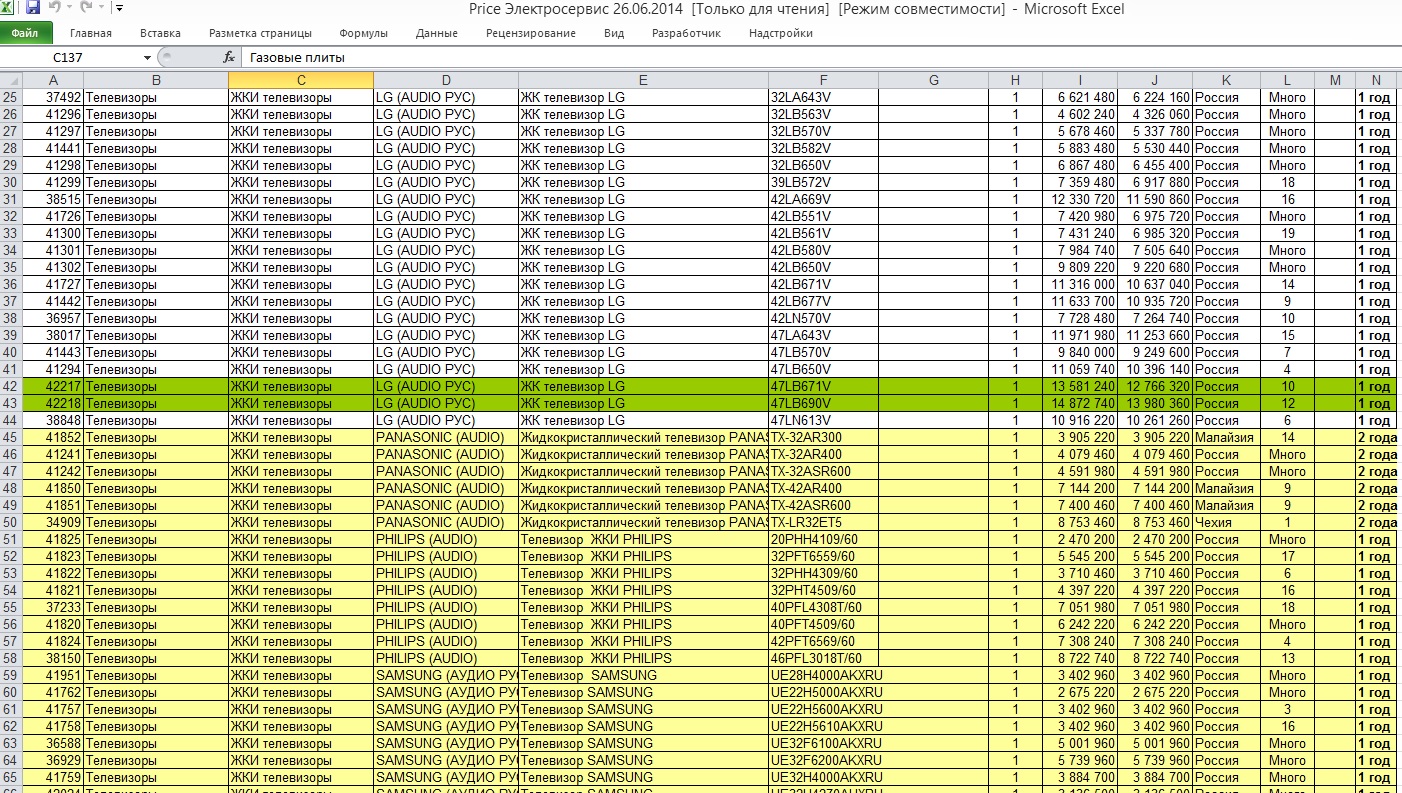Click price cell 12 330 720
The height and width of the screenshot is (793, 1402).
click(x=1080, y=199)
